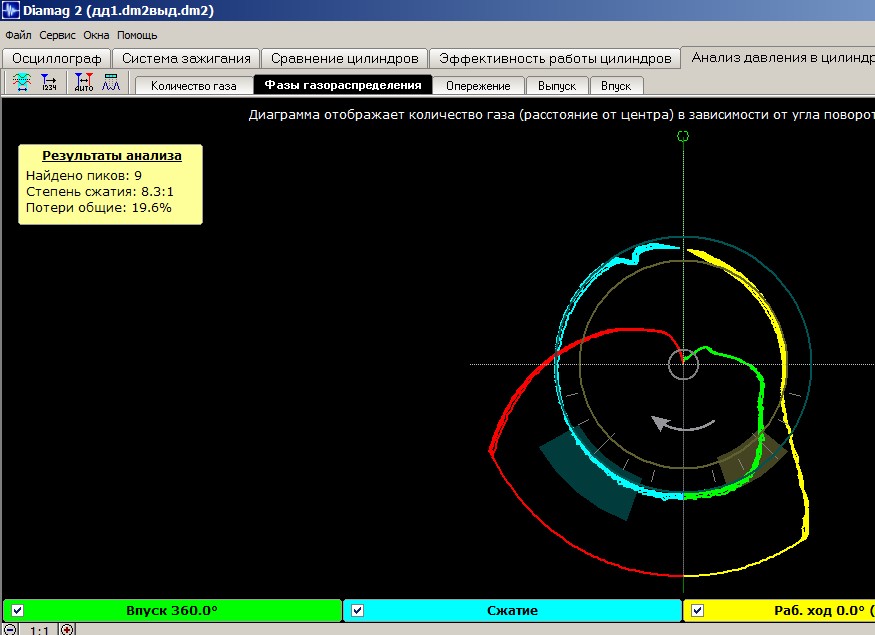Open the Впуск subtab
The height and width of the screenshot is (635, 875).
(616, 86)
